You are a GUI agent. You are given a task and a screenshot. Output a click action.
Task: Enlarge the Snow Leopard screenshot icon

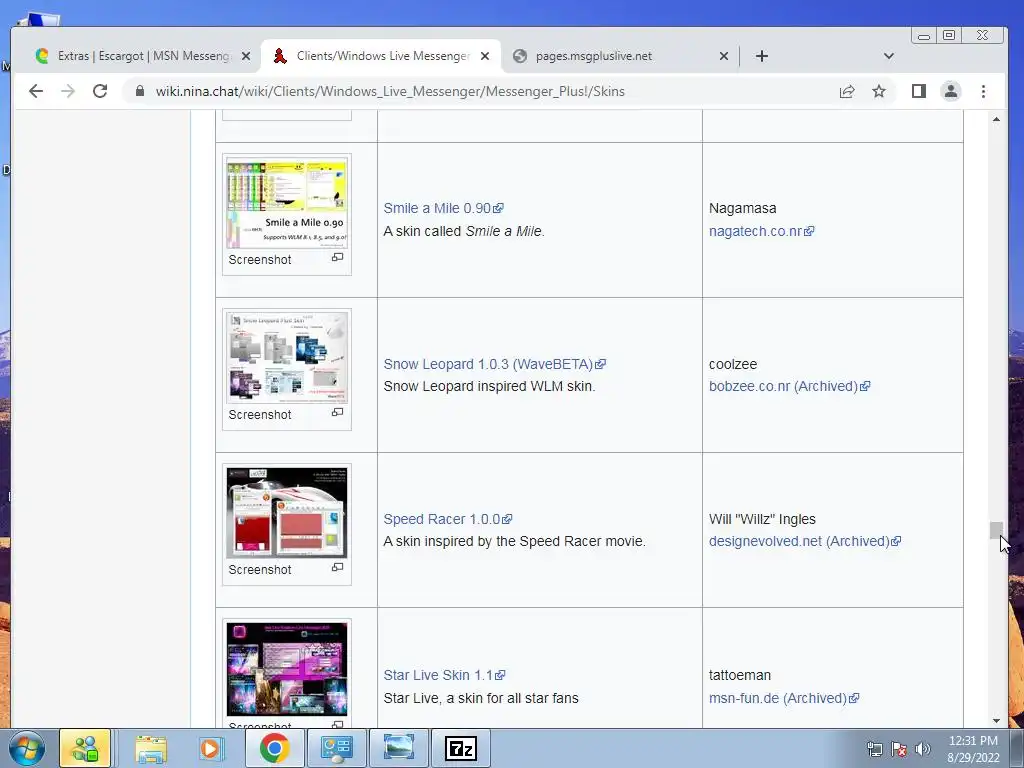pyautogui.click(x=337, y=412)
